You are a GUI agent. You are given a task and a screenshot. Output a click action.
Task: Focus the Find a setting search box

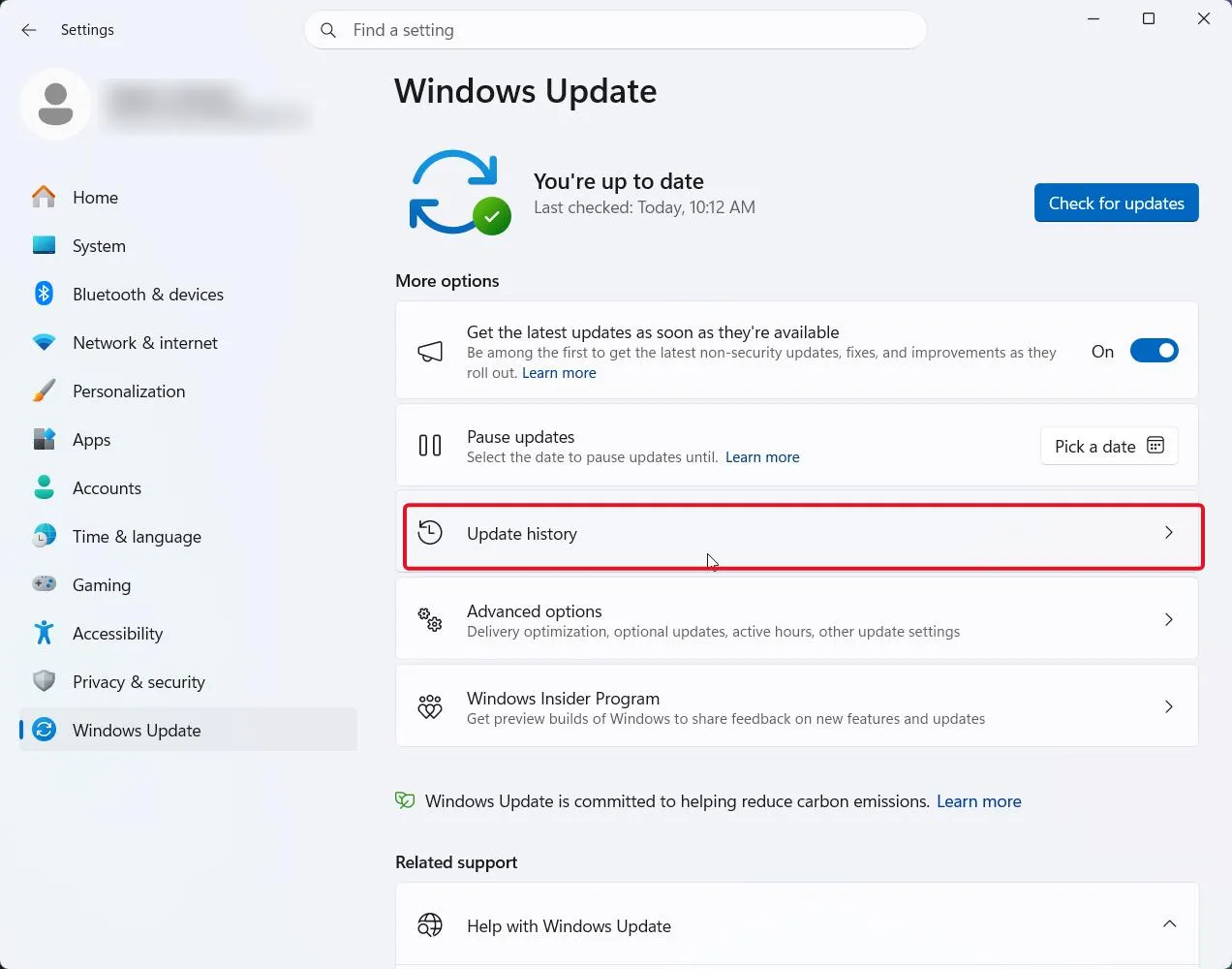tap(616, 30)
